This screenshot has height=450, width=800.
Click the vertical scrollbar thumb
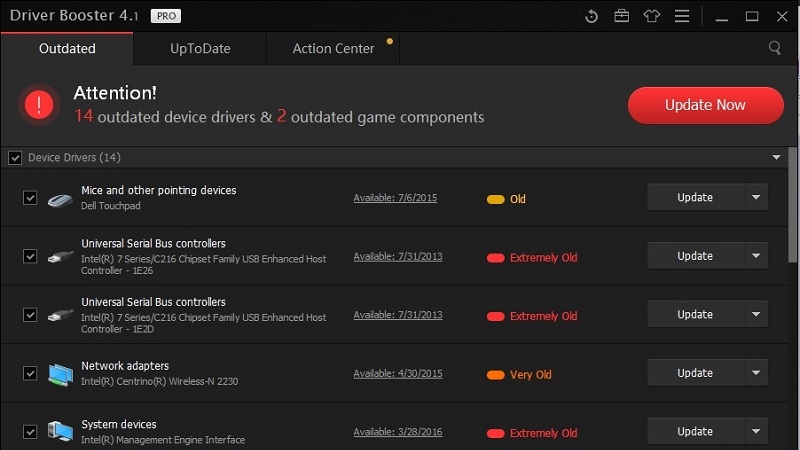pos(792,205)
